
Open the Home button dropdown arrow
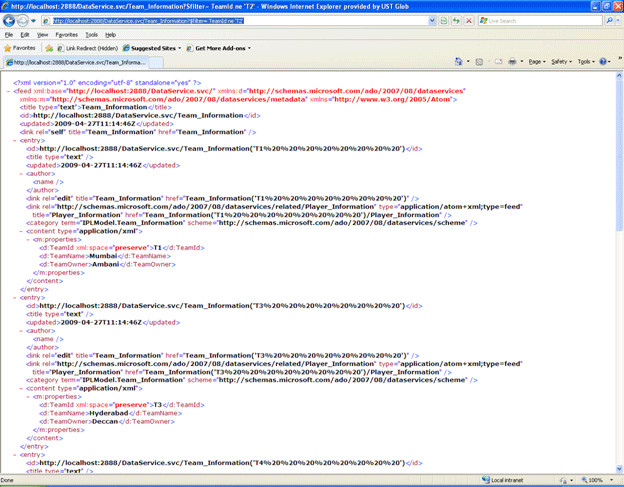[x=468, y=61]
